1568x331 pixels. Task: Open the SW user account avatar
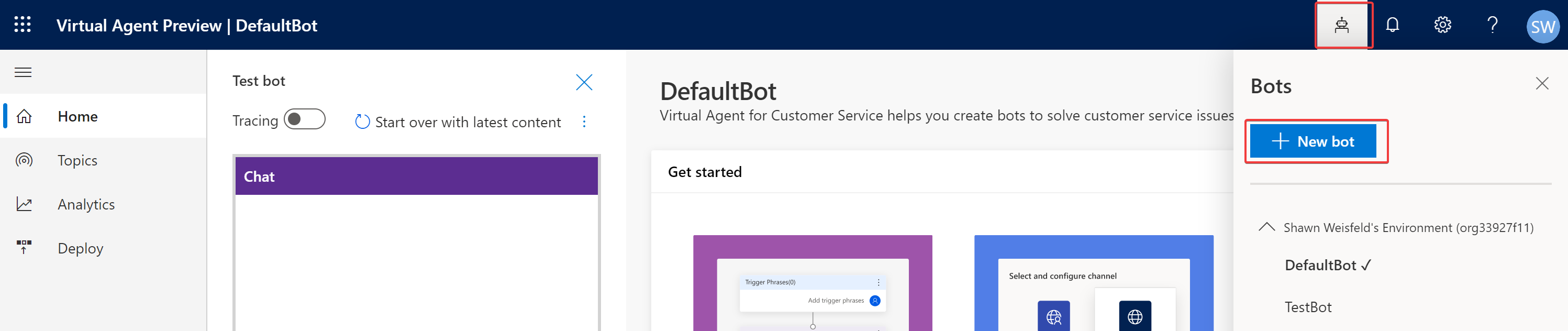[1543, 26]
